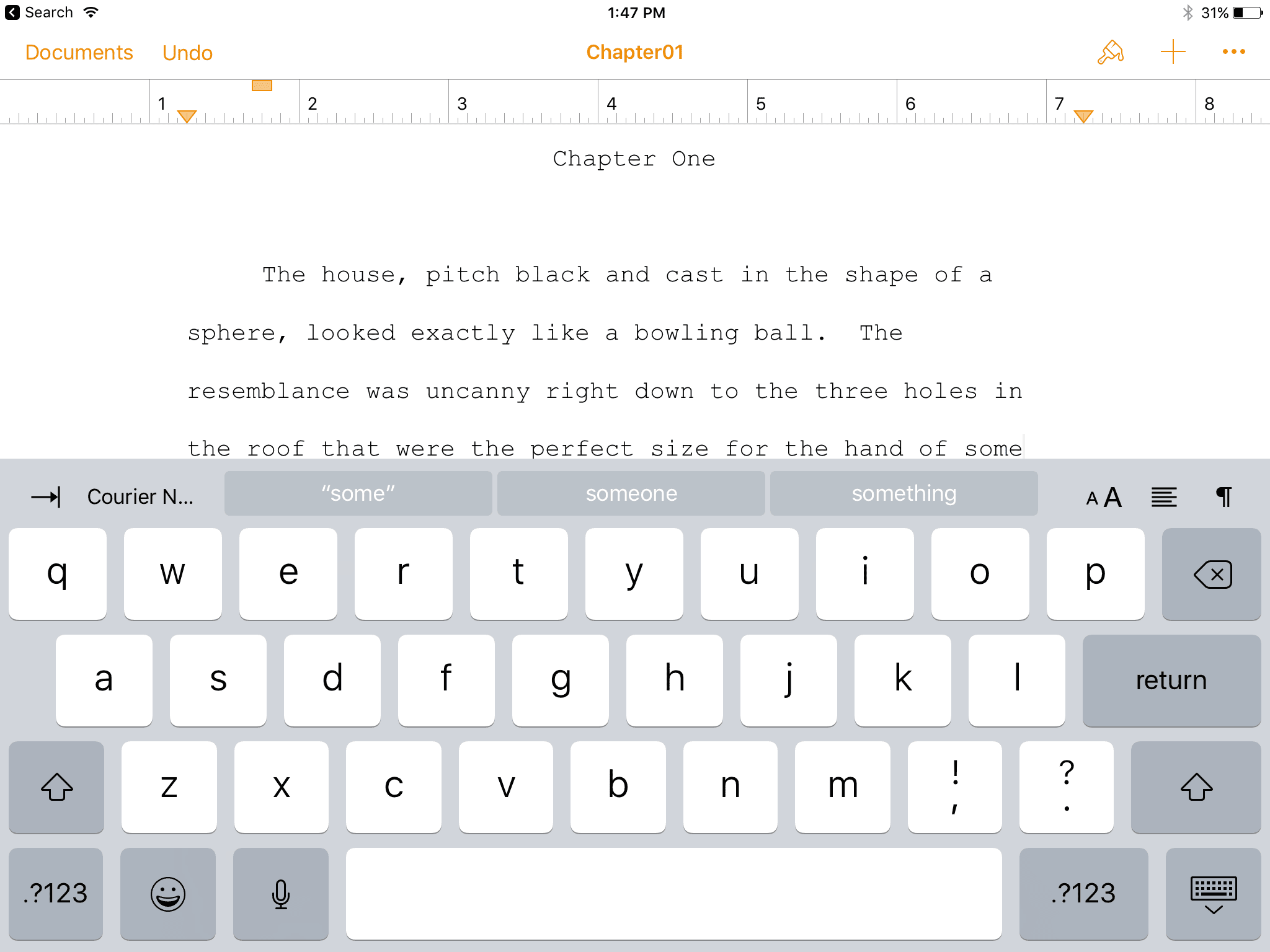Expand the left indent marker on ruler
The height and width of the screenshot is (952, 1270).
[184, 117]
